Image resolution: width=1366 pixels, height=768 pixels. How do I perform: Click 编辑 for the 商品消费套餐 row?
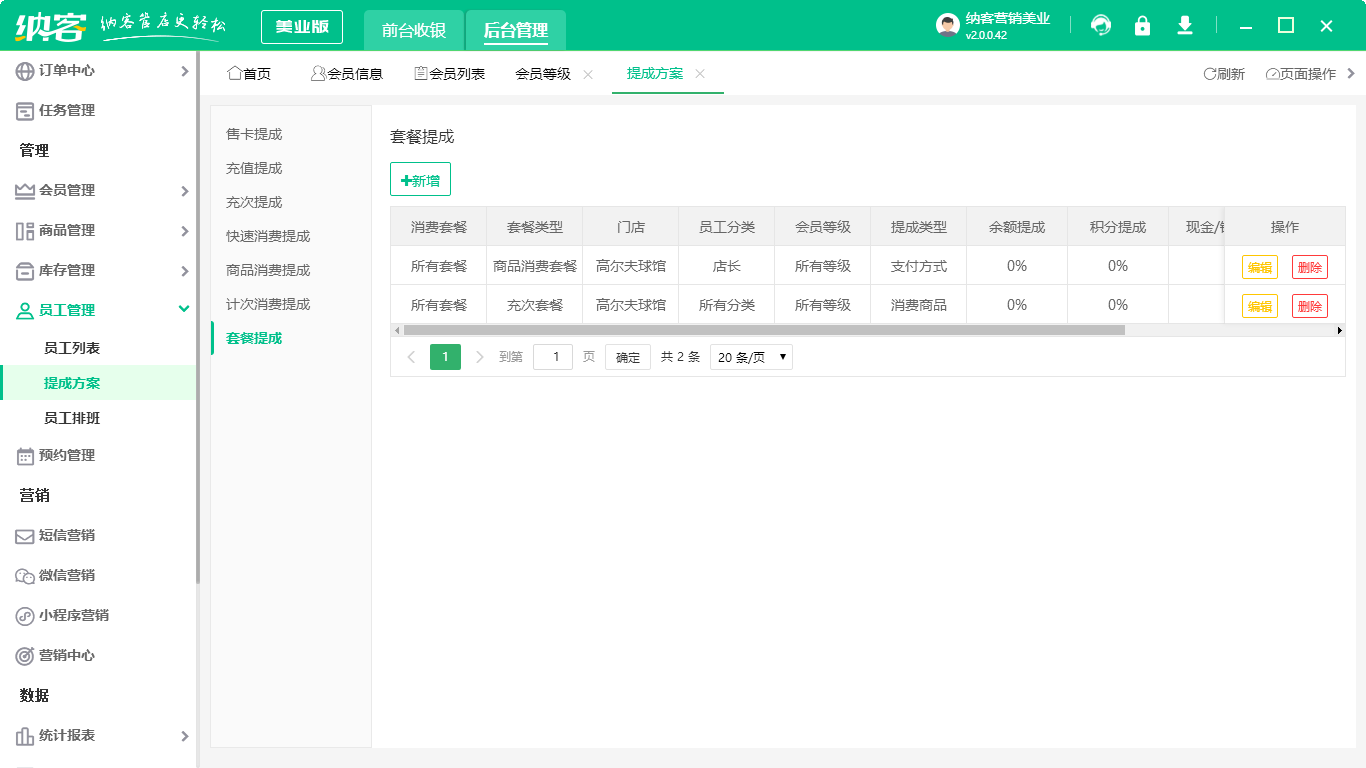(1259, 267)
